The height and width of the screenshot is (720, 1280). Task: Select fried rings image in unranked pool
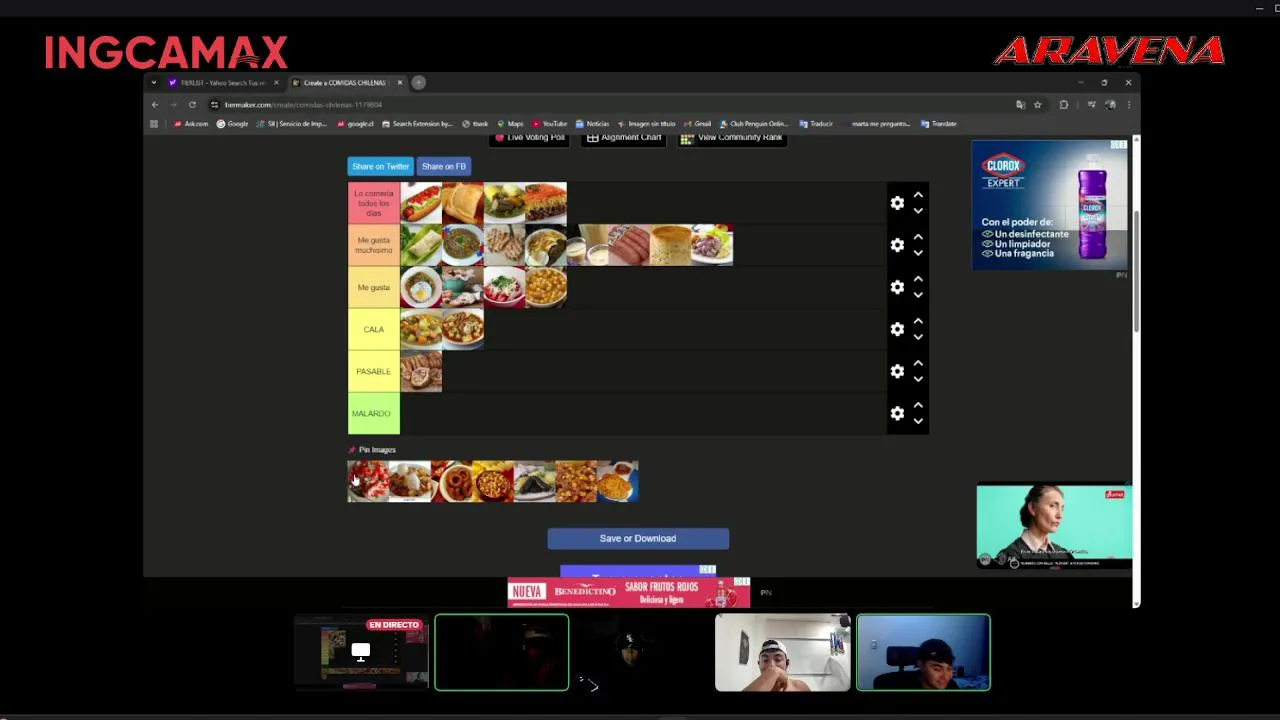(x=451, y=481)
